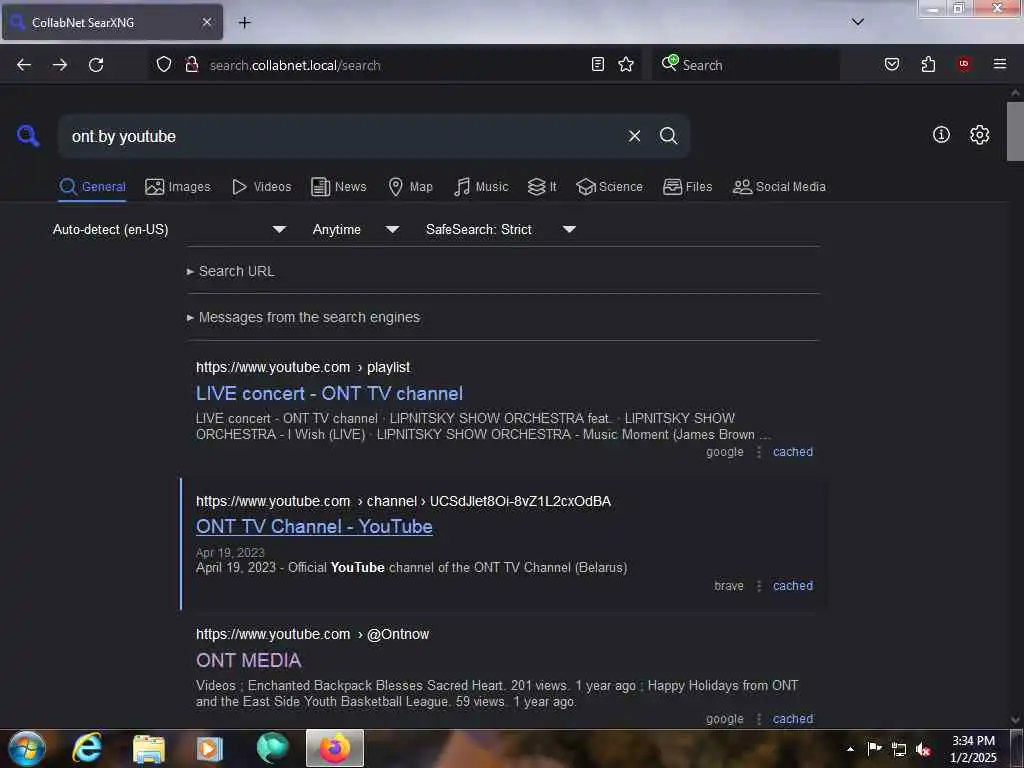The height and width of the screenshot is (768, 1024).
Task: Switch to the Science category
Action: pyautogui.click(x=609, y=187)
